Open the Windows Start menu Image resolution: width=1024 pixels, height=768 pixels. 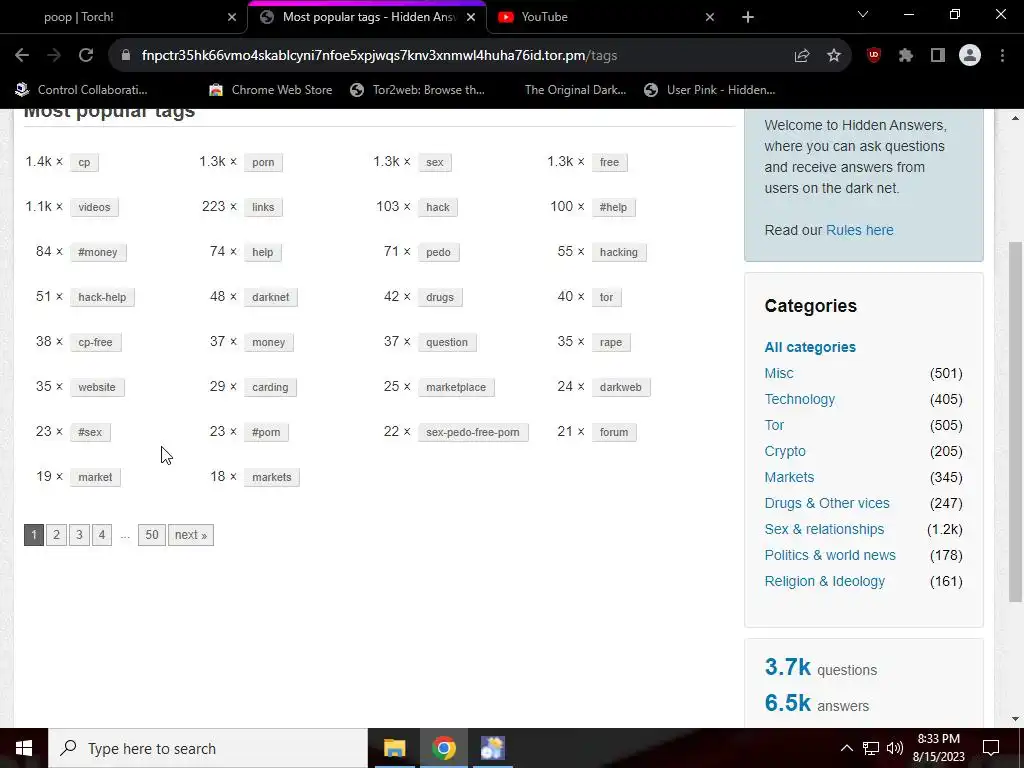24,748
